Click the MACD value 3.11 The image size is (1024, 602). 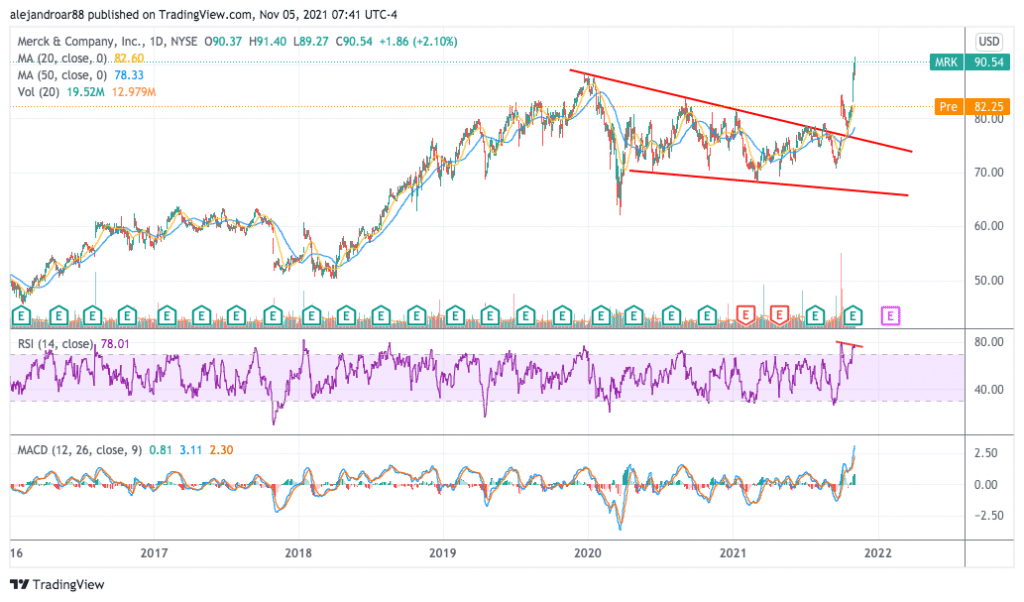[191, 450]
